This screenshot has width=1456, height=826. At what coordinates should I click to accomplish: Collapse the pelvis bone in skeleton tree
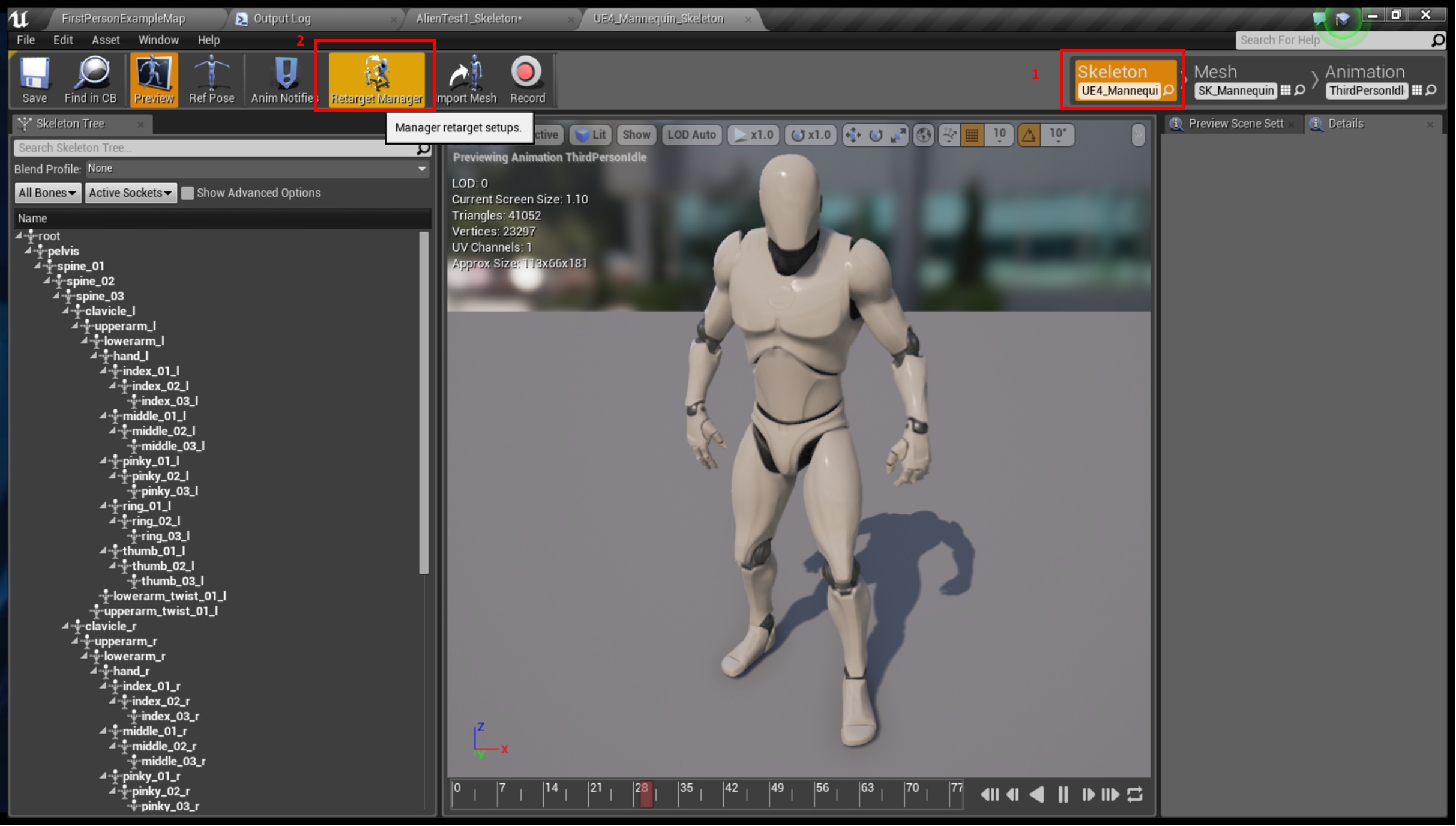[28, 251]
